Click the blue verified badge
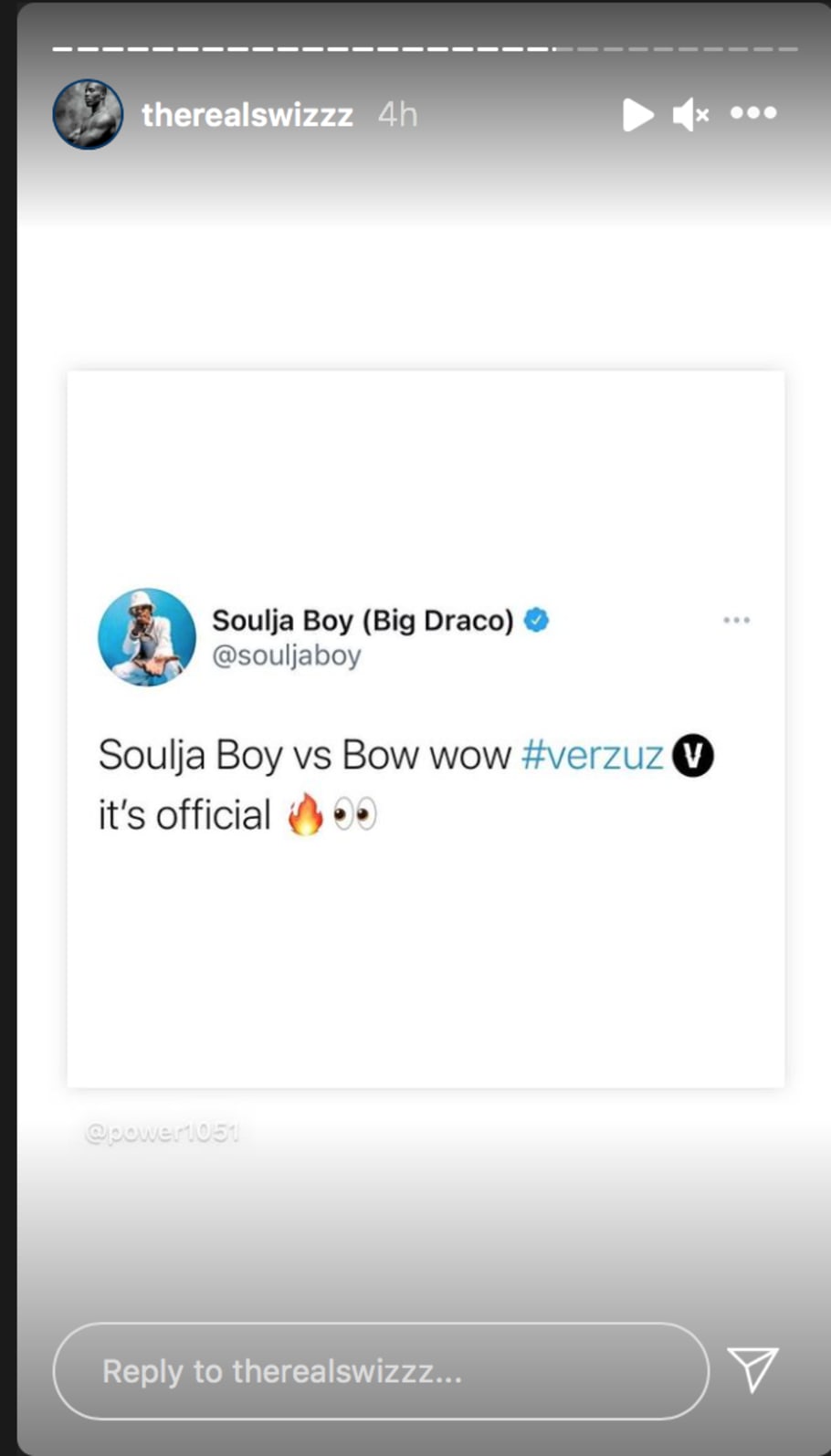This screenshot has height=1456, width=831. click(x=537, y=621)
